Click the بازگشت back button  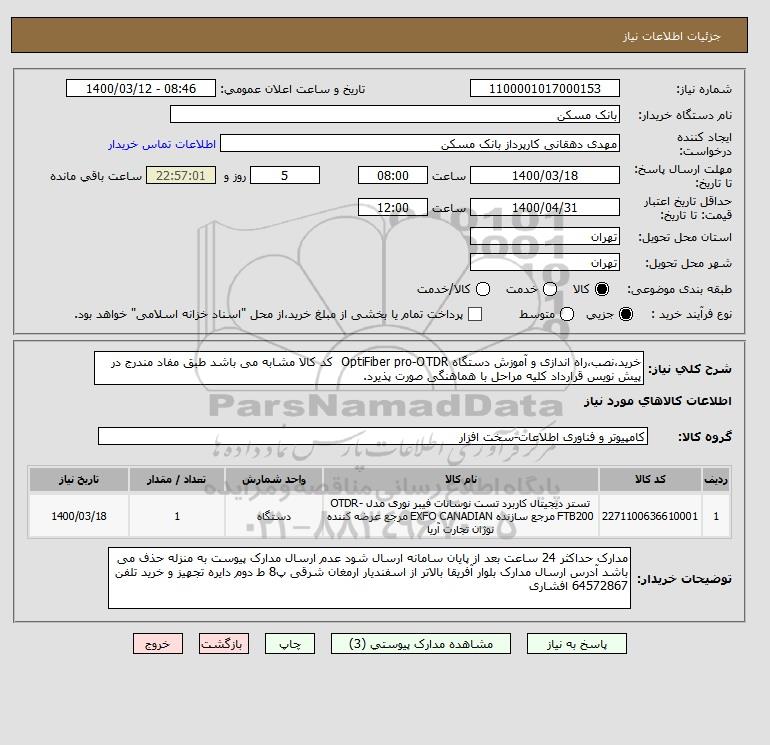[224, 644]
